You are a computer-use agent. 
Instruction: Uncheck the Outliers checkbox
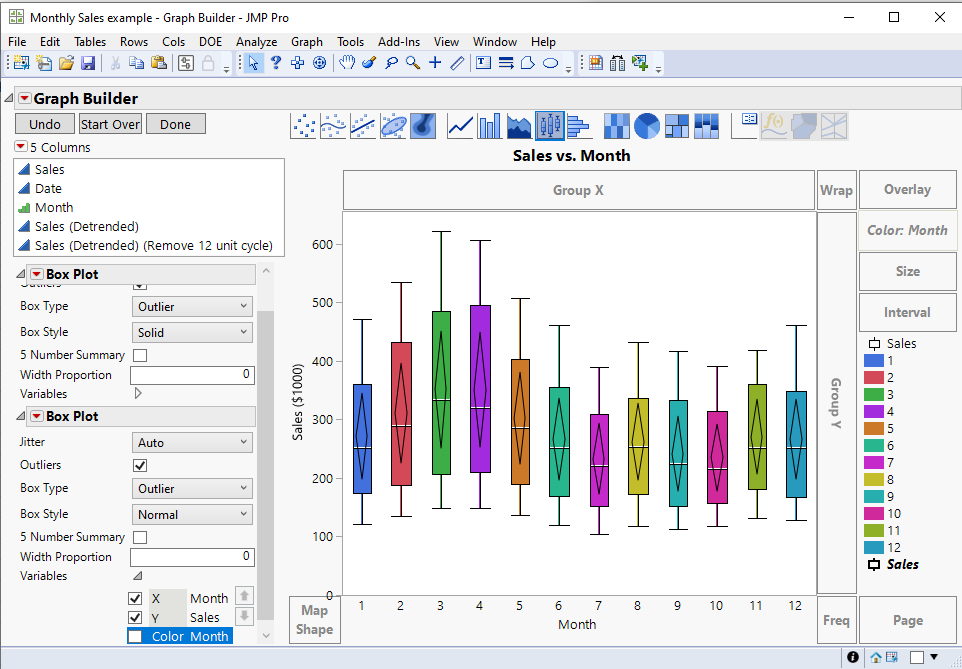[x=140, y=465]
